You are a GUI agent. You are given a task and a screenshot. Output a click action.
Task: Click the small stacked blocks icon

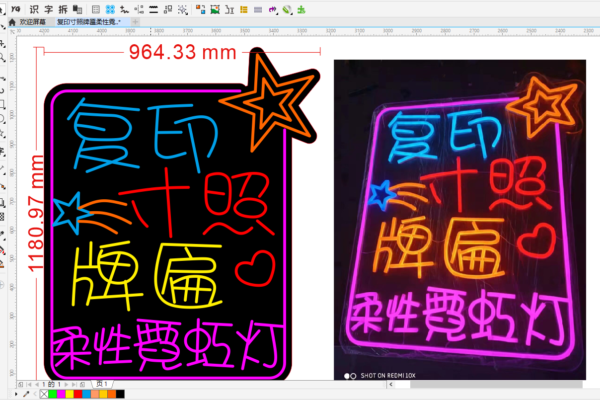(x=168, y=10)
